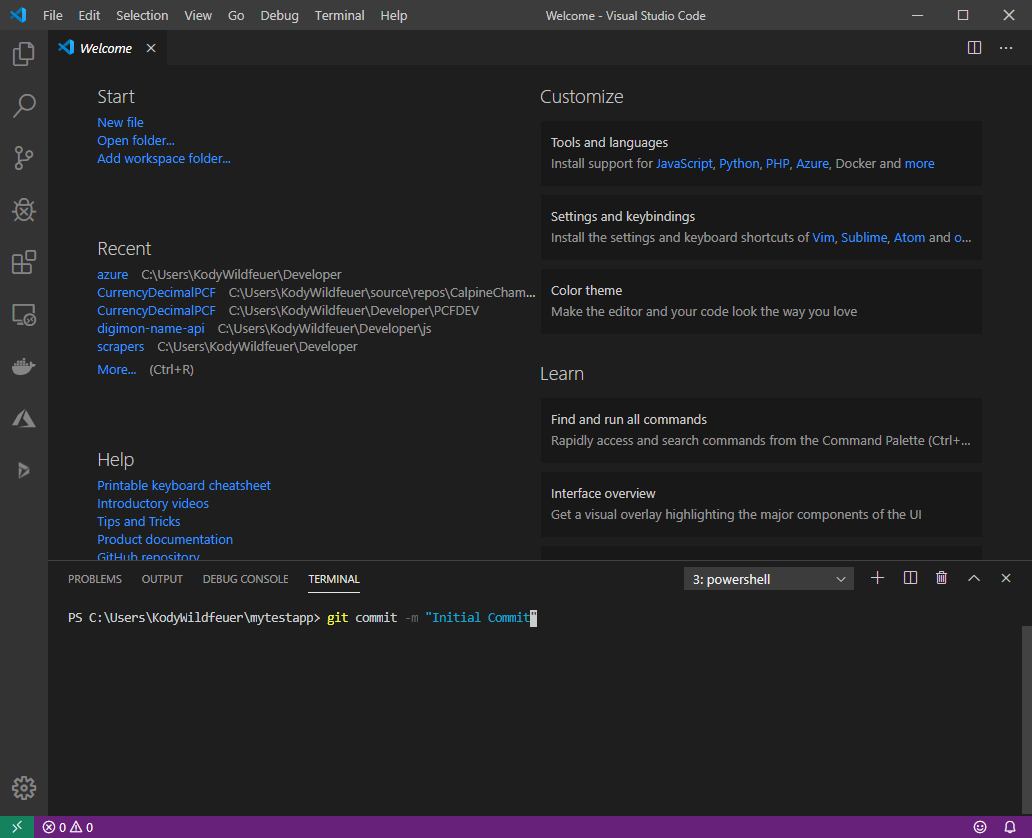Open the Terminal menu

340,15
